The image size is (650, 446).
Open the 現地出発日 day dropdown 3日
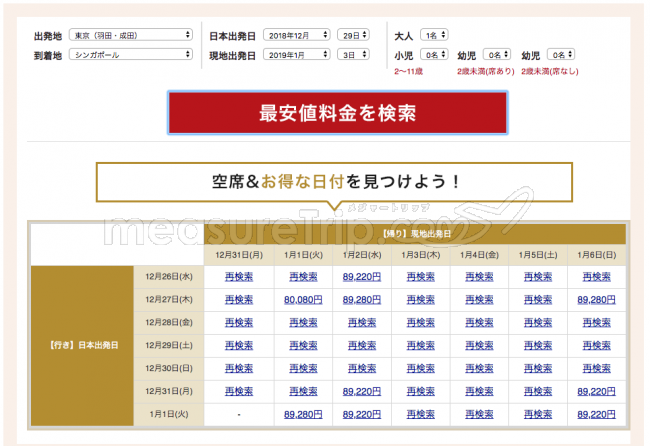(353, 54)
